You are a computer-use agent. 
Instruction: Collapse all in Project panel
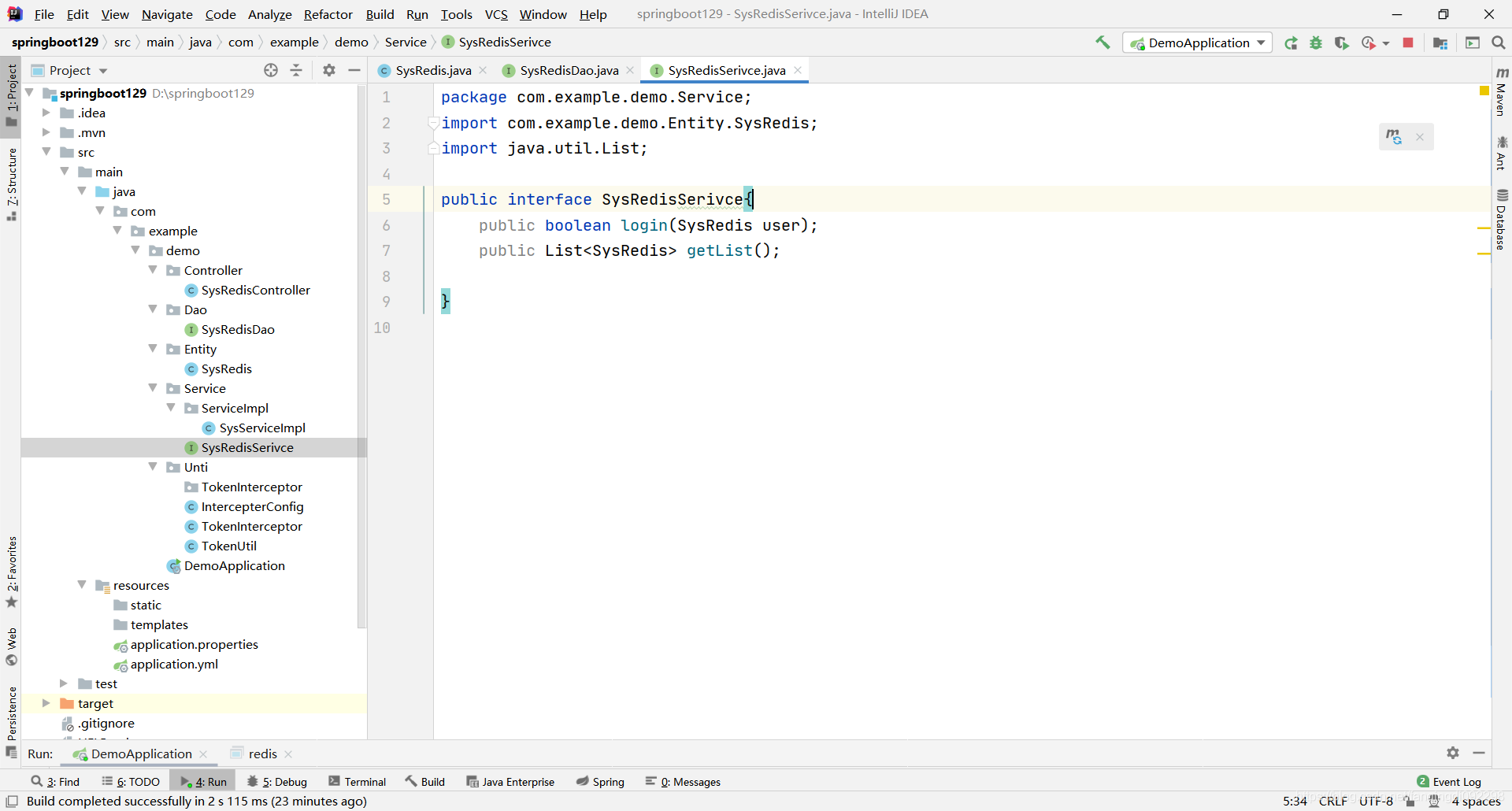click(x=296, y=70)
